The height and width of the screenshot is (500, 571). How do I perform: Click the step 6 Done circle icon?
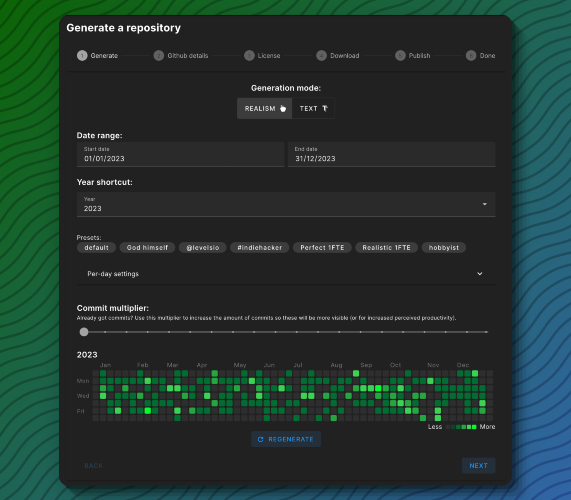click(471, 56)
